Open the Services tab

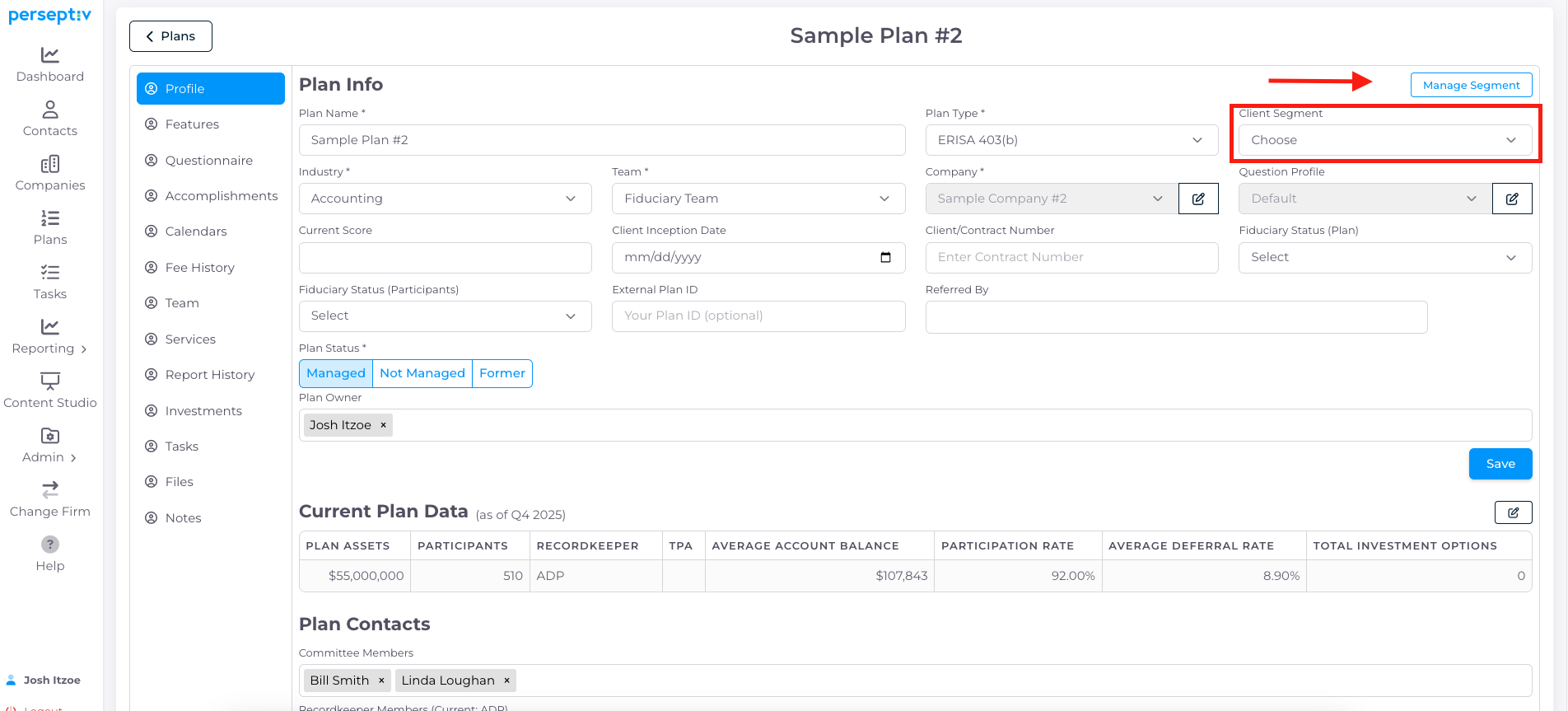coord(211,339)
